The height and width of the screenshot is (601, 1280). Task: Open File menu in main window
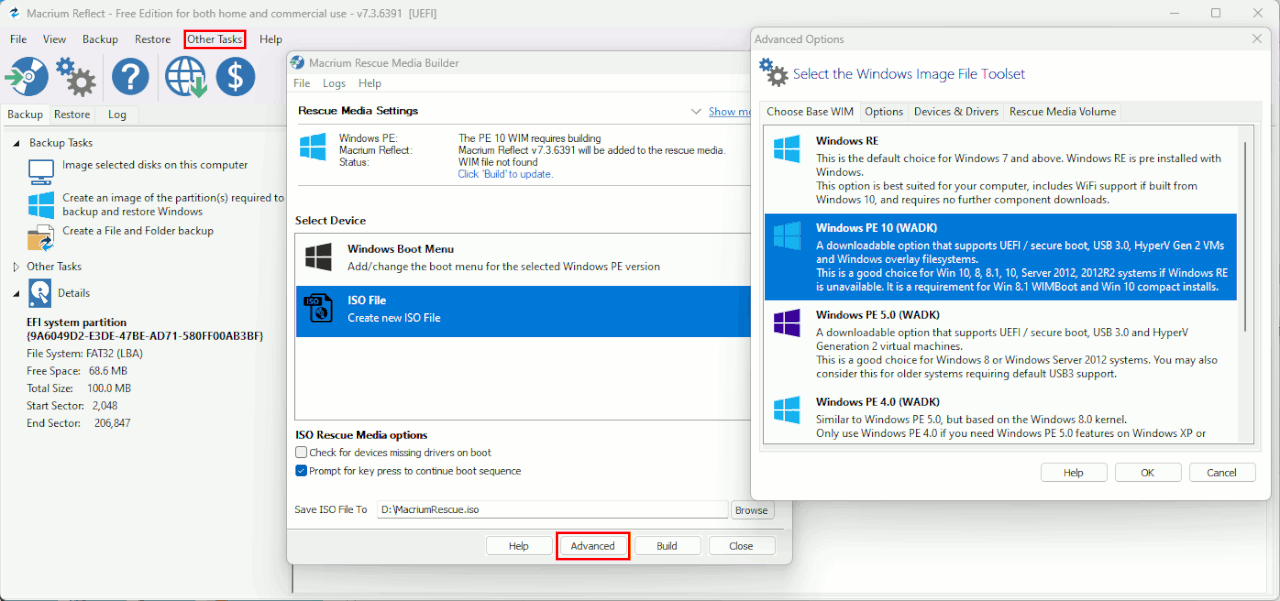click(x=18, y=39)
